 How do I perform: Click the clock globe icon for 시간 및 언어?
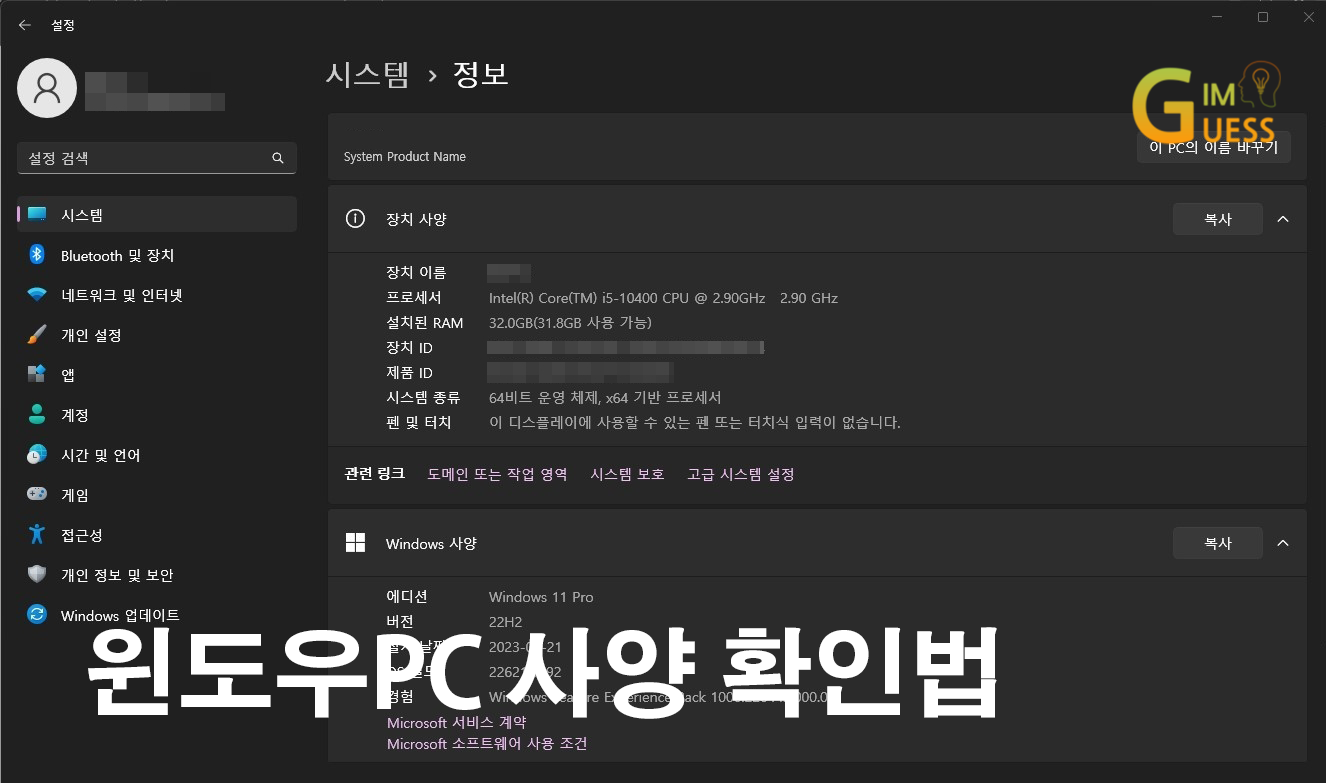(37, 454)
